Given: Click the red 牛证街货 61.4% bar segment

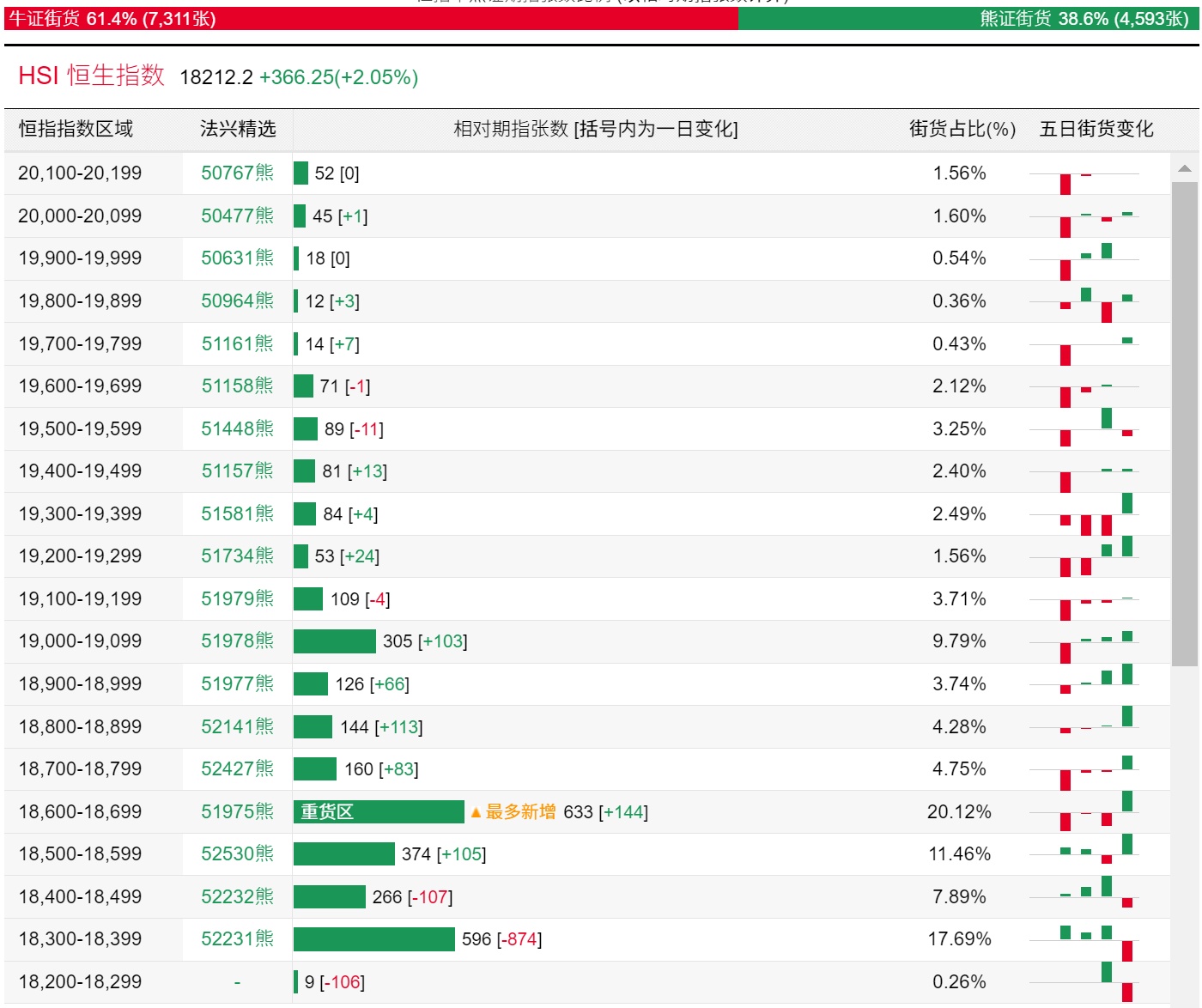Looking at the screenshot, I should 371,19.
